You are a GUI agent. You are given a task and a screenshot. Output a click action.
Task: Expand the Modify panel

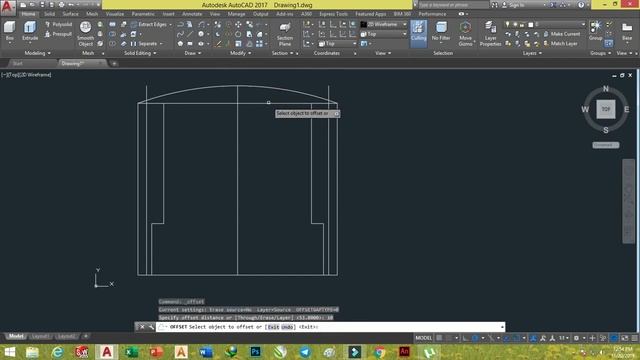(x=240, y=53)
